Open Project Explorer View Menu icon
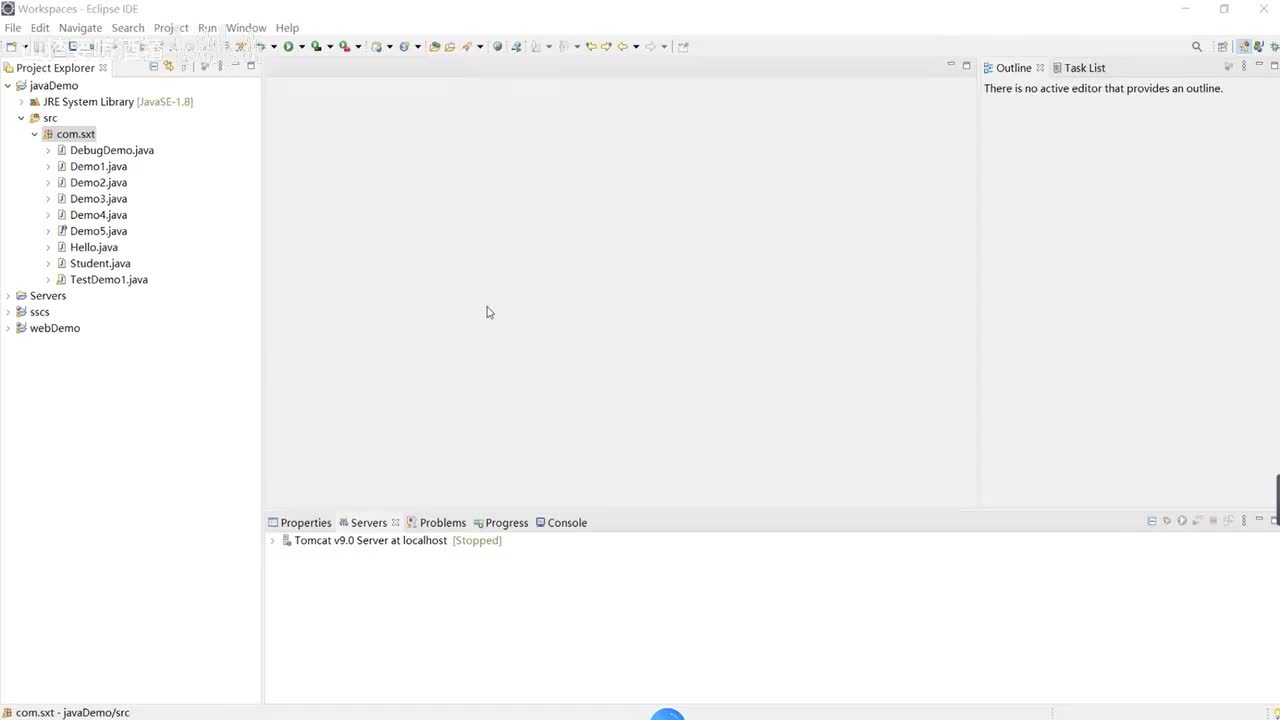 click(x=220, y=66)
